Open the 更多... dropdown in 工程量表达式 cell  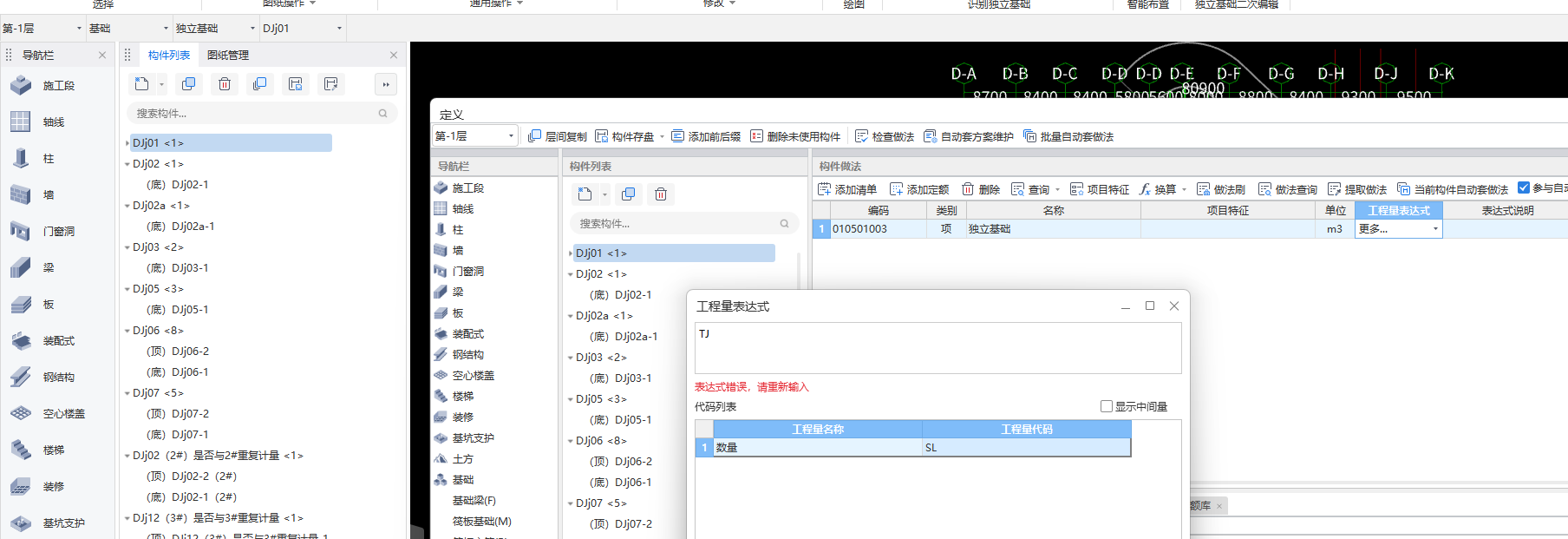1435,229
